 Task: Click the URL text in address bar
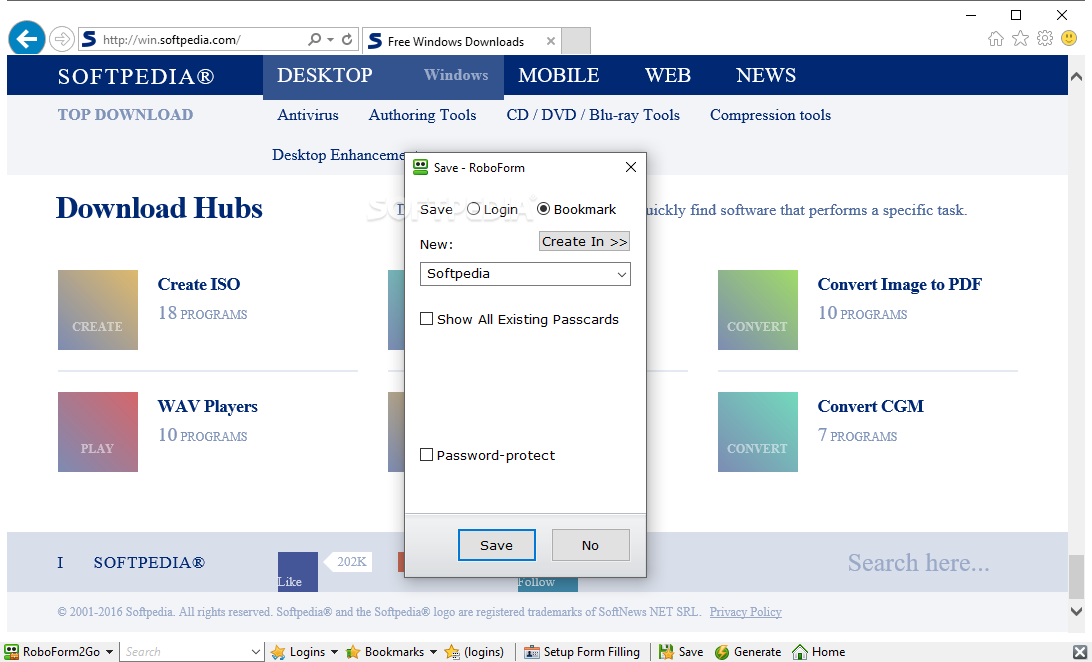tap(172, 40)
